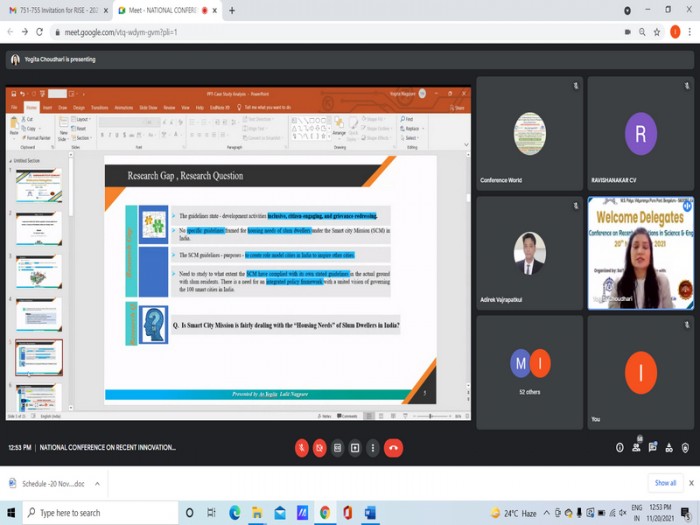Click the Present now icon

(355, 448)
